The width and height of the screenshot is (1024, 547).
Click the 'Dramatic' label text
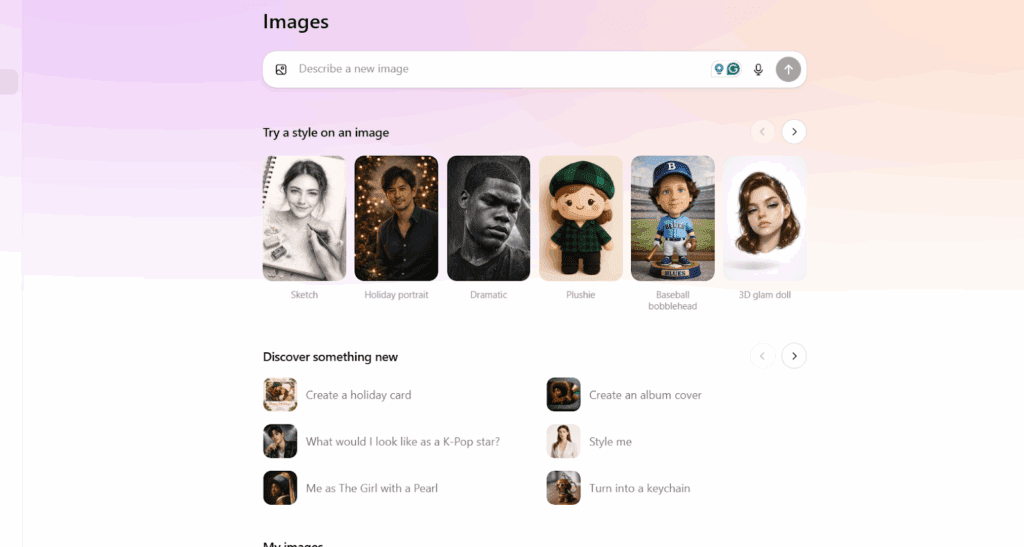tap(488, 295)
